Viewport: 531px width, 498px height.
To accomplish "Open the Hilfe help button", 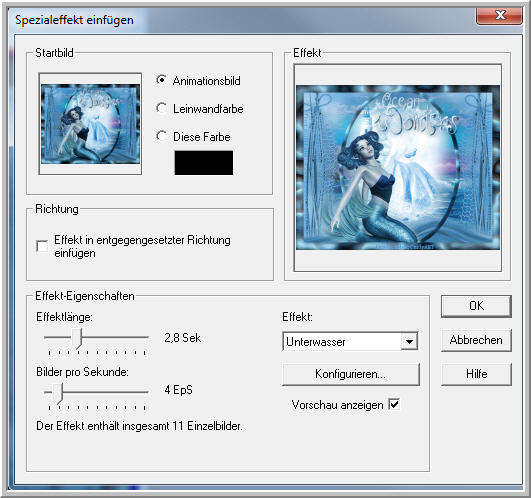I will click(x=476, y=374).
